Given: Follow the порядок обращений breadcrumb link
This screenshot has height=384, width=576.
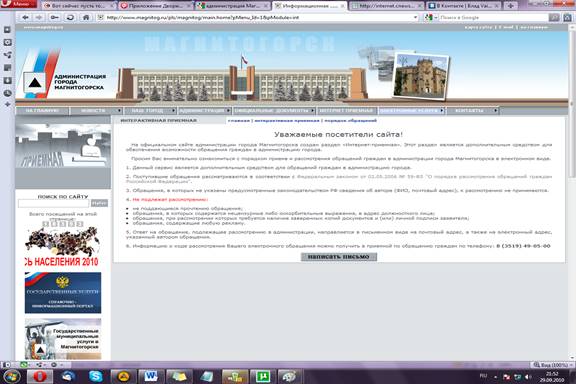Looking at the screenshot, I should [x=350, y=121].
